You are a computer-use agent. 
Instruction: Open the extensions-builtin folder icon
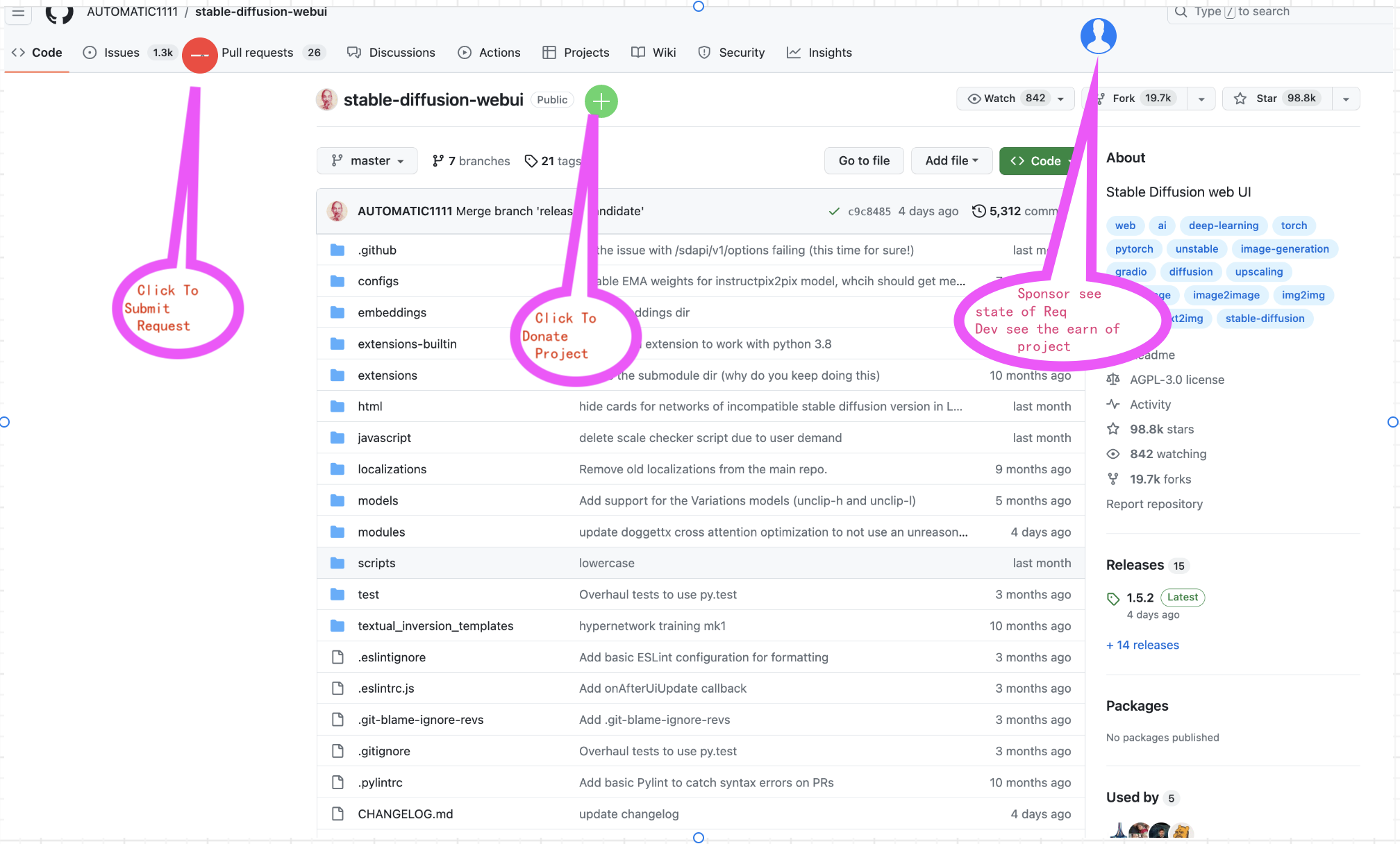337,344
